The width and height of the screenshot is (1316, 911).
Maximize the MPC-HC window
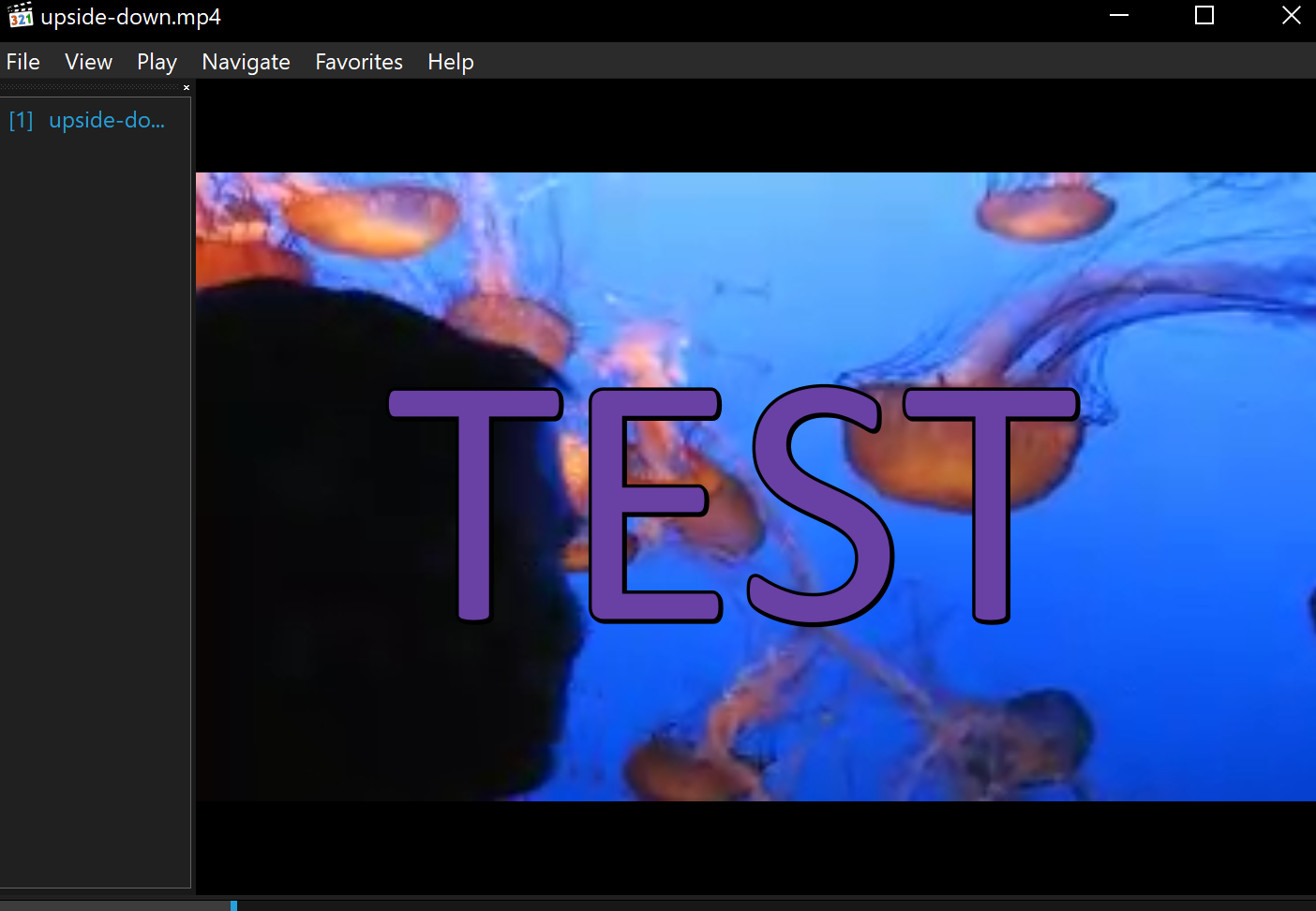point(1204,15)
